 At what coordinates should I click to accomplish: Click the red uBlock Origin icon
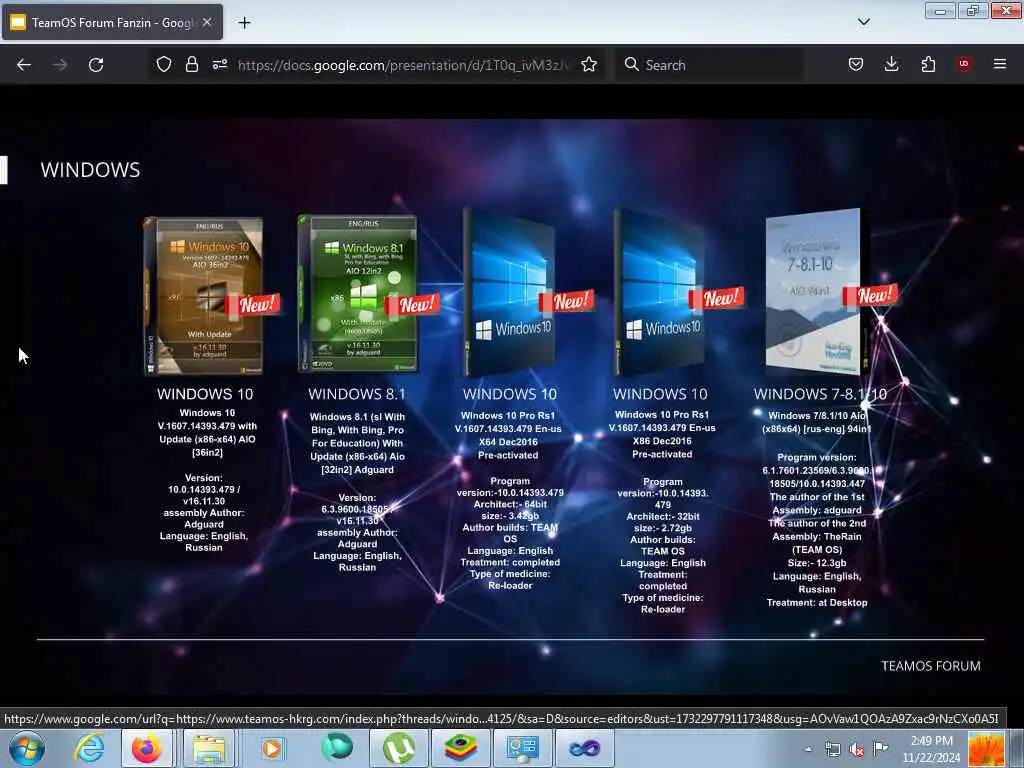coord(964,64)
